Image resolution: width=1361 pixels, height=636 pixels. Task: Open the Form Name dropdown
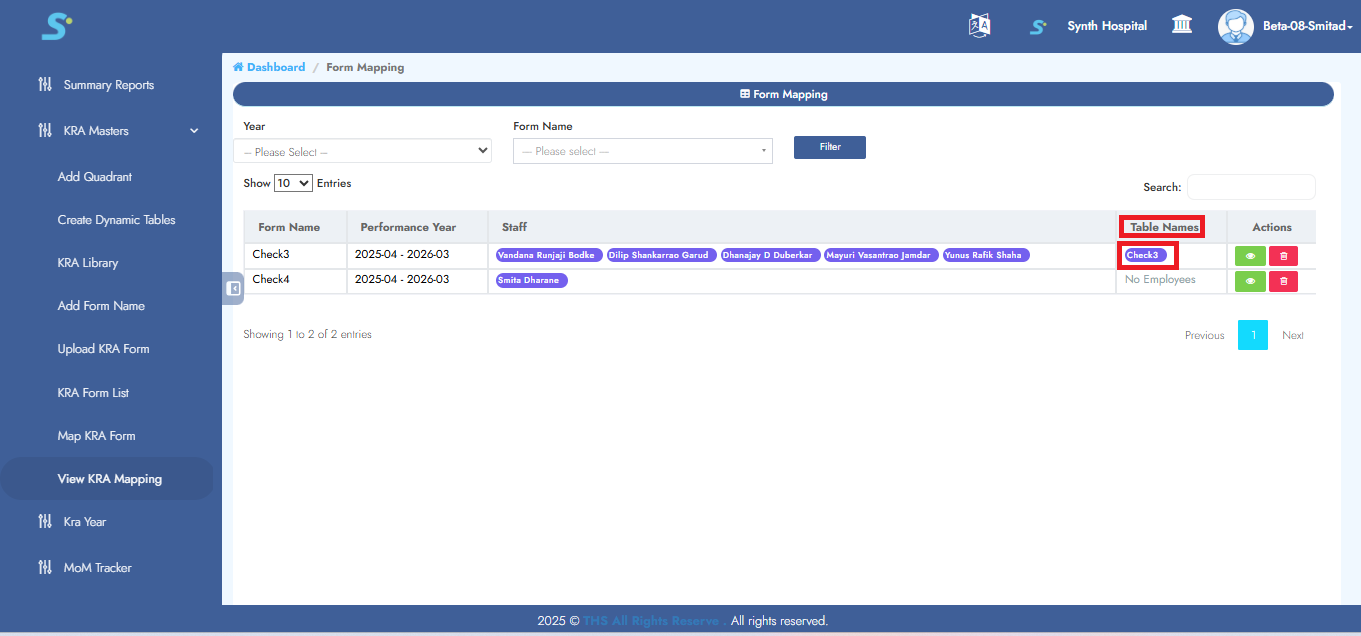coord(642,150)
